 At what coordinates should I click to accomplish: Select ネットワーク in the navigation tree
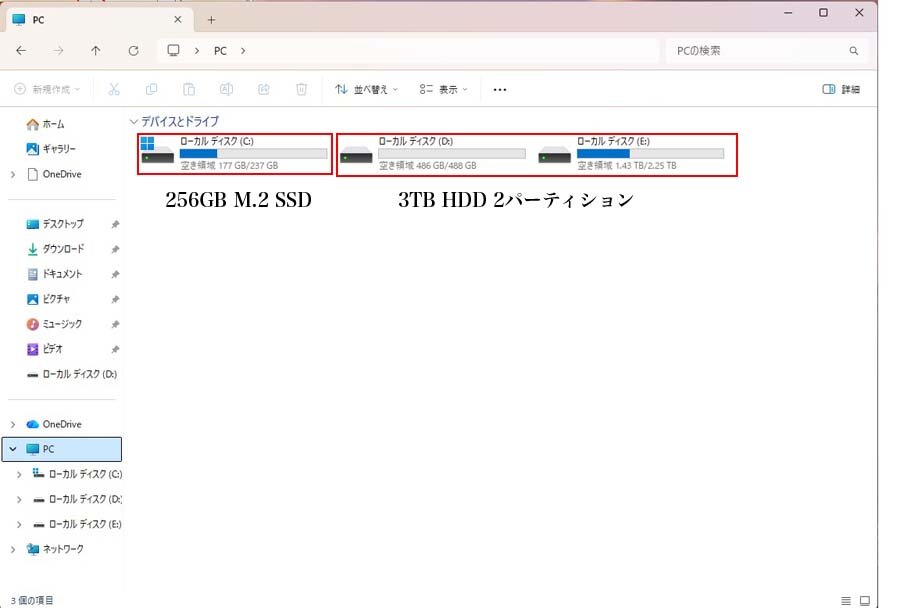(x=55, y=549)
